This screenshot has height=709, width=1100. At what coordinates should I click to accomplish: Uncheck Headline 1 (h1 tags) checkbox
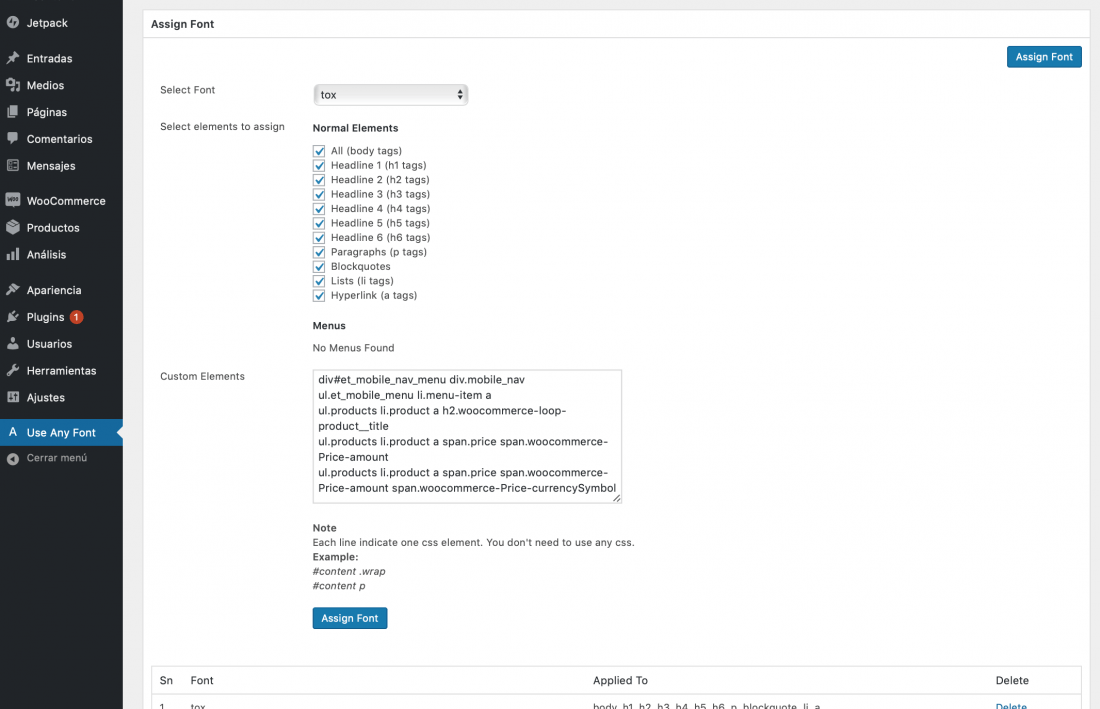319,166
